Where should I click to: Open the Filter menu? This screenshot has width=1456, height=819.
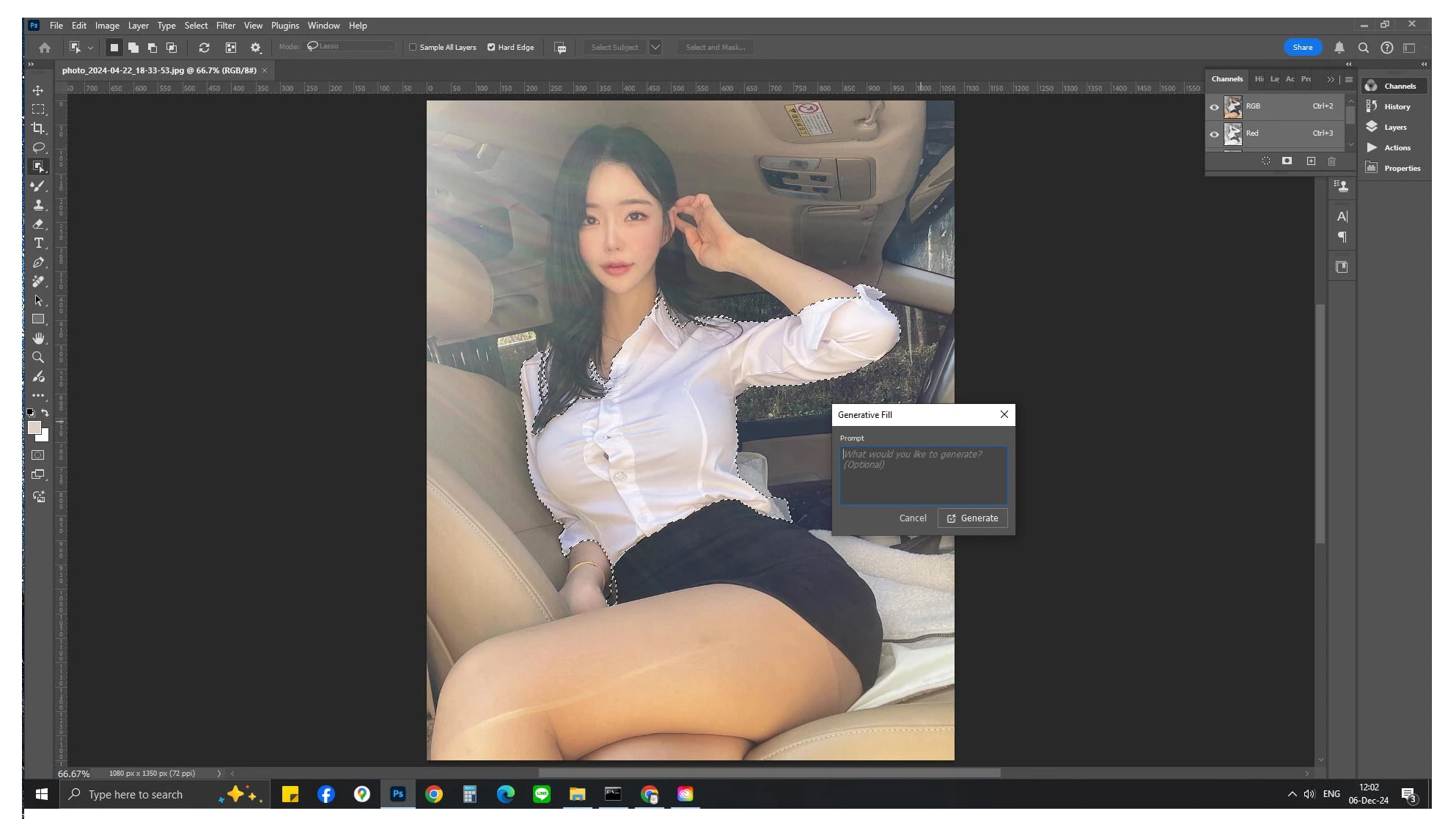[x=225, y=26]
